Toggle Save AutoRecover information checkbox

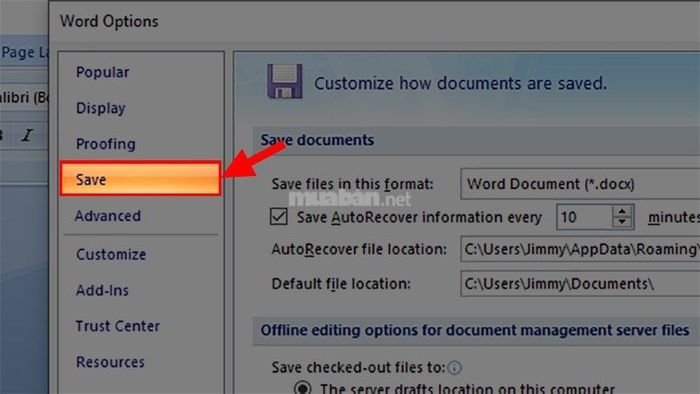coord(279,217)
